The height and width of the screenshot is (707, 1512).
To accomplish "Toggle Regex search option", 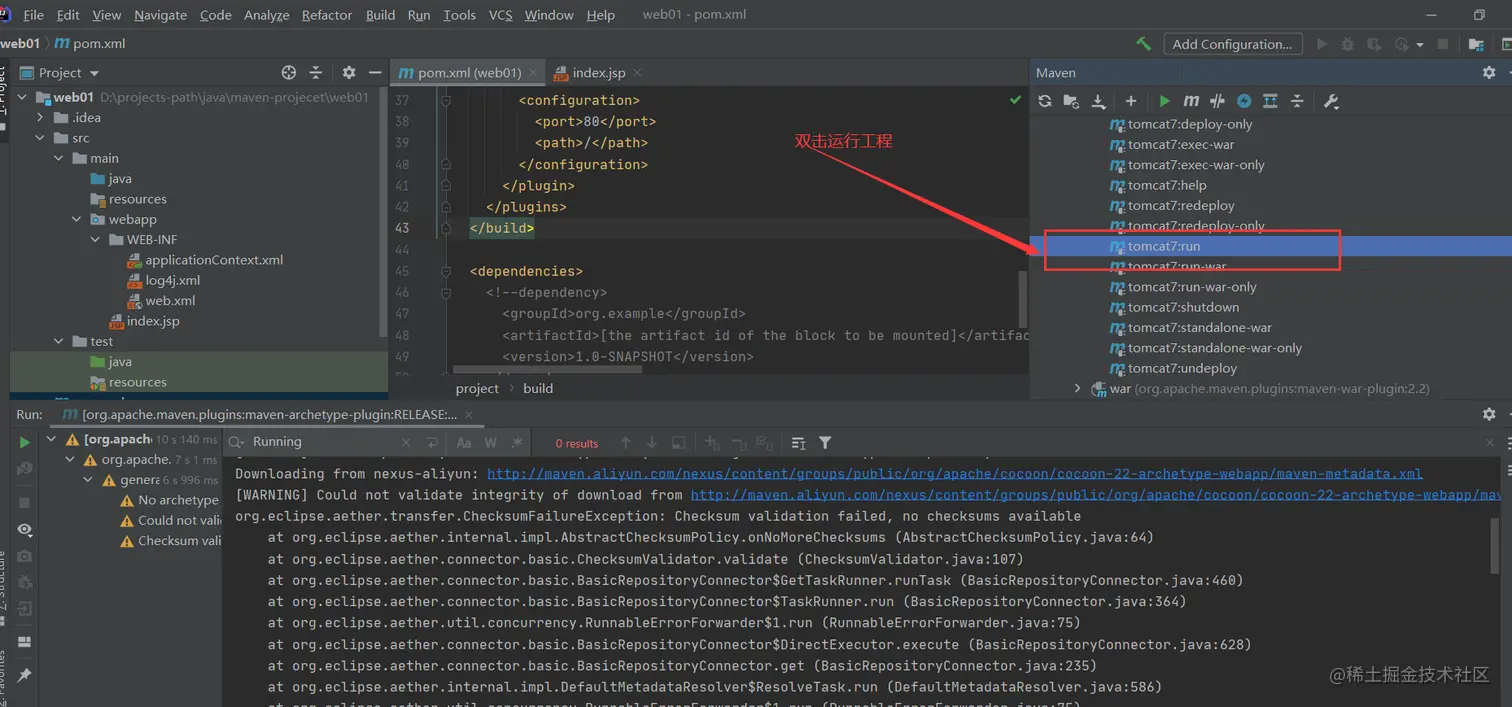I will (x=517, y=442).
